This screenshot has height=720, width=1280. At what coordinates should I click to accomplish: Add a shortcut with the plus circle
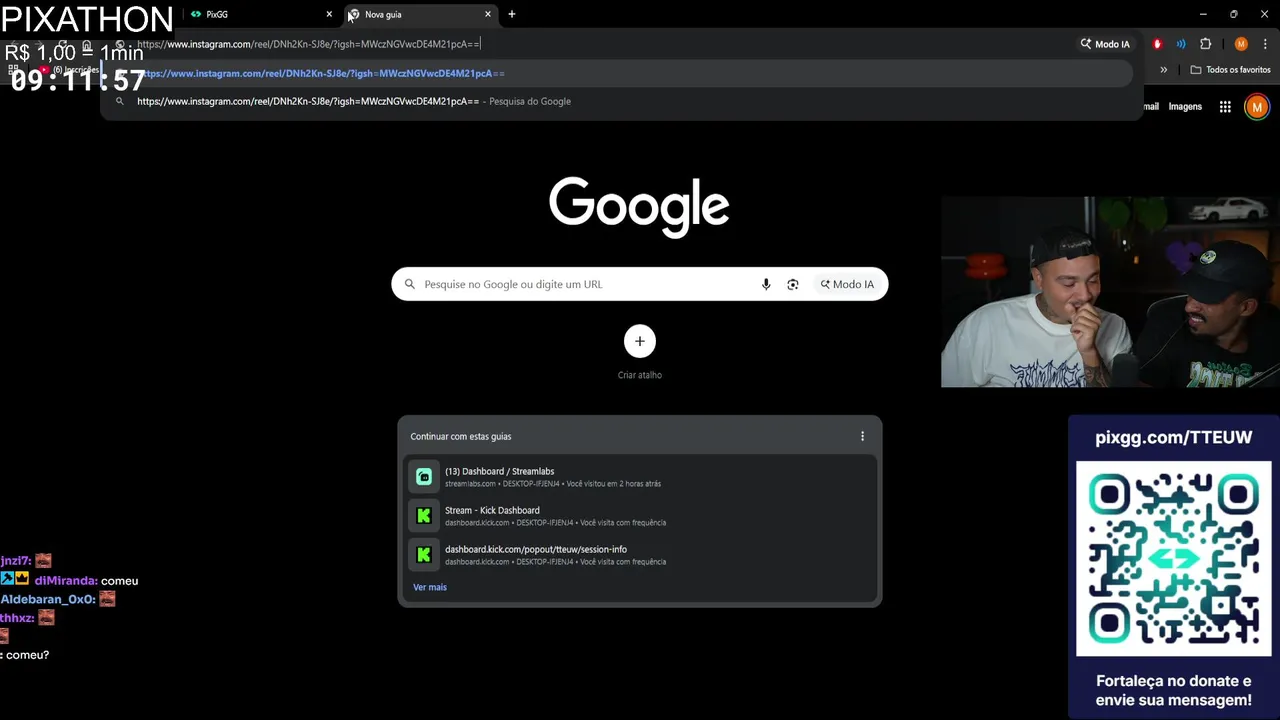[x=640, y=341]
